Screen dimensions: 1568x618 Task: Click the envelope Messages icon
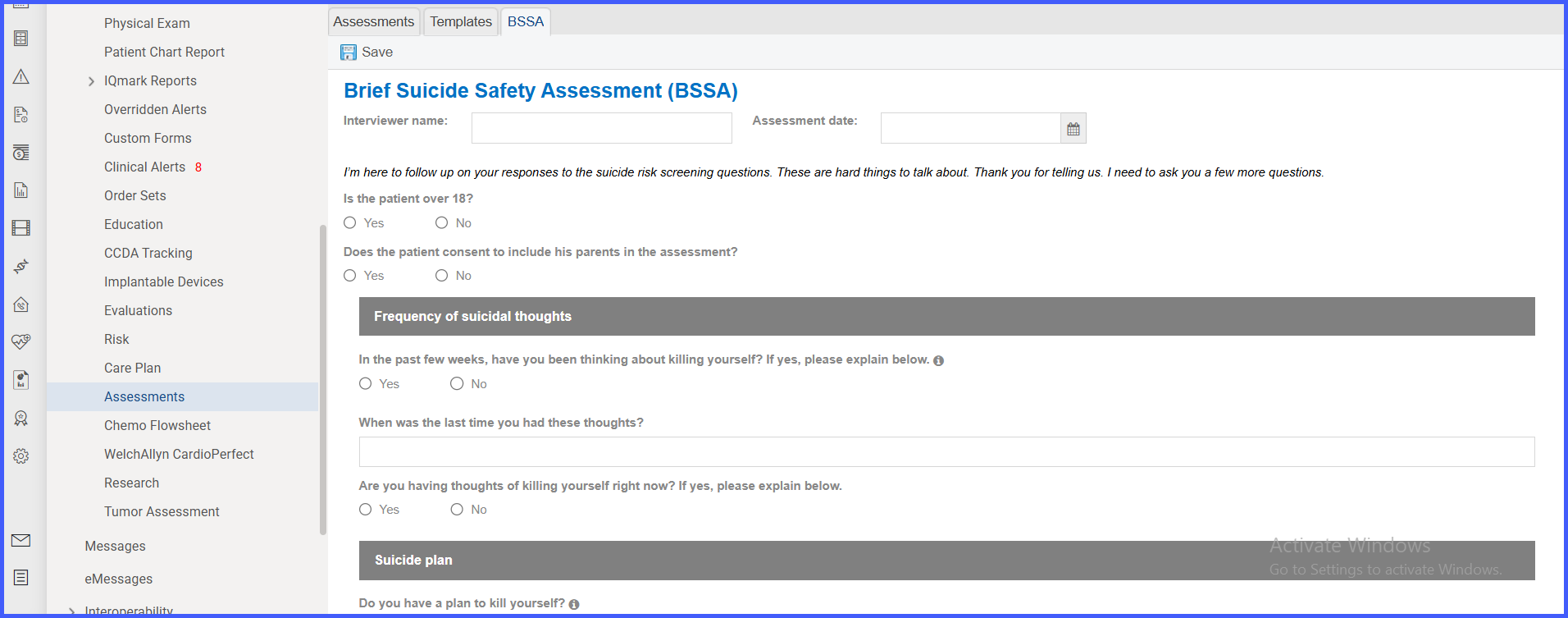pyautogui.click(x=21, y=540)
